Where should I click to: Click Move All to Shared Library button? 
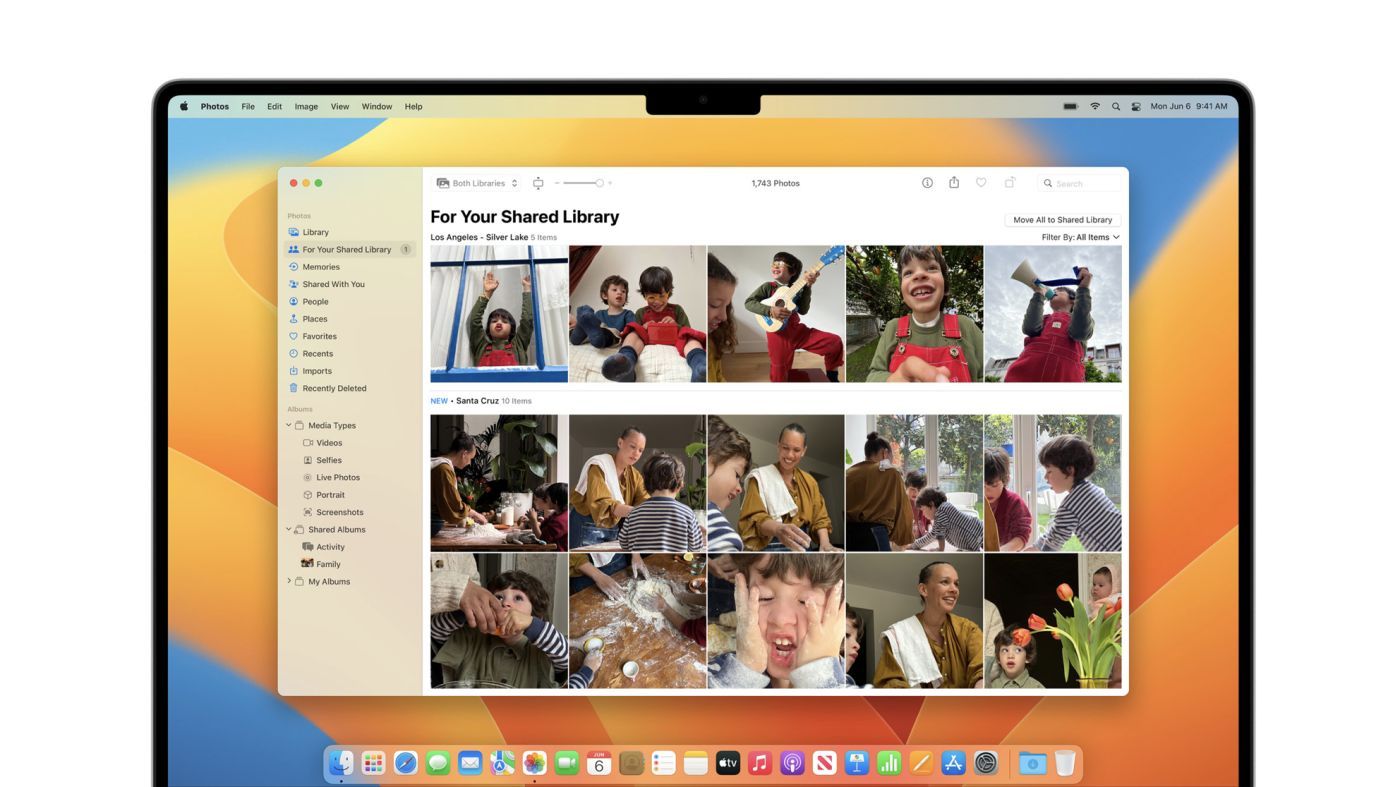click(1062, 219)
